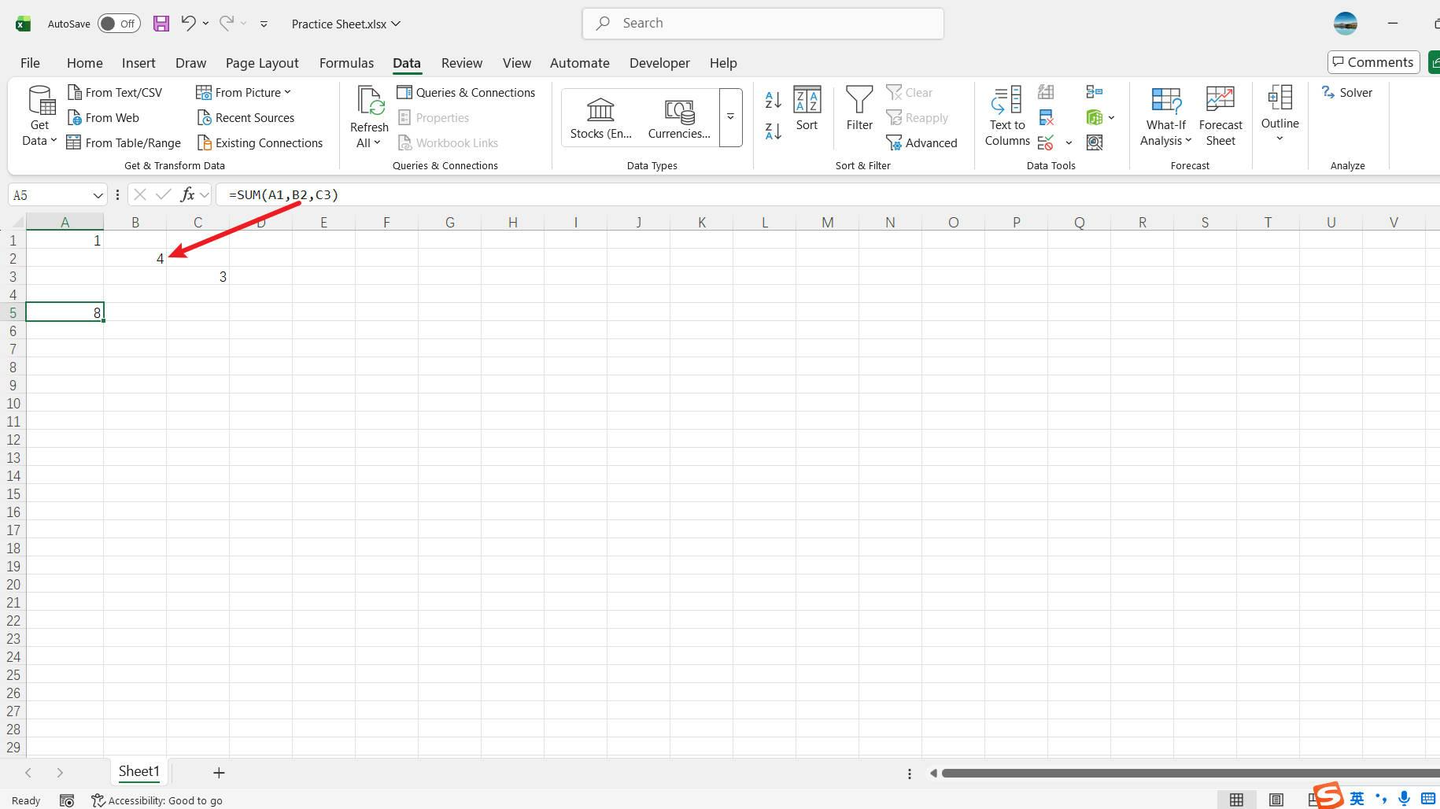This screenshot has width=1440, height=809.
Task: Sort Z to A descending
Action: click(773, 131)
